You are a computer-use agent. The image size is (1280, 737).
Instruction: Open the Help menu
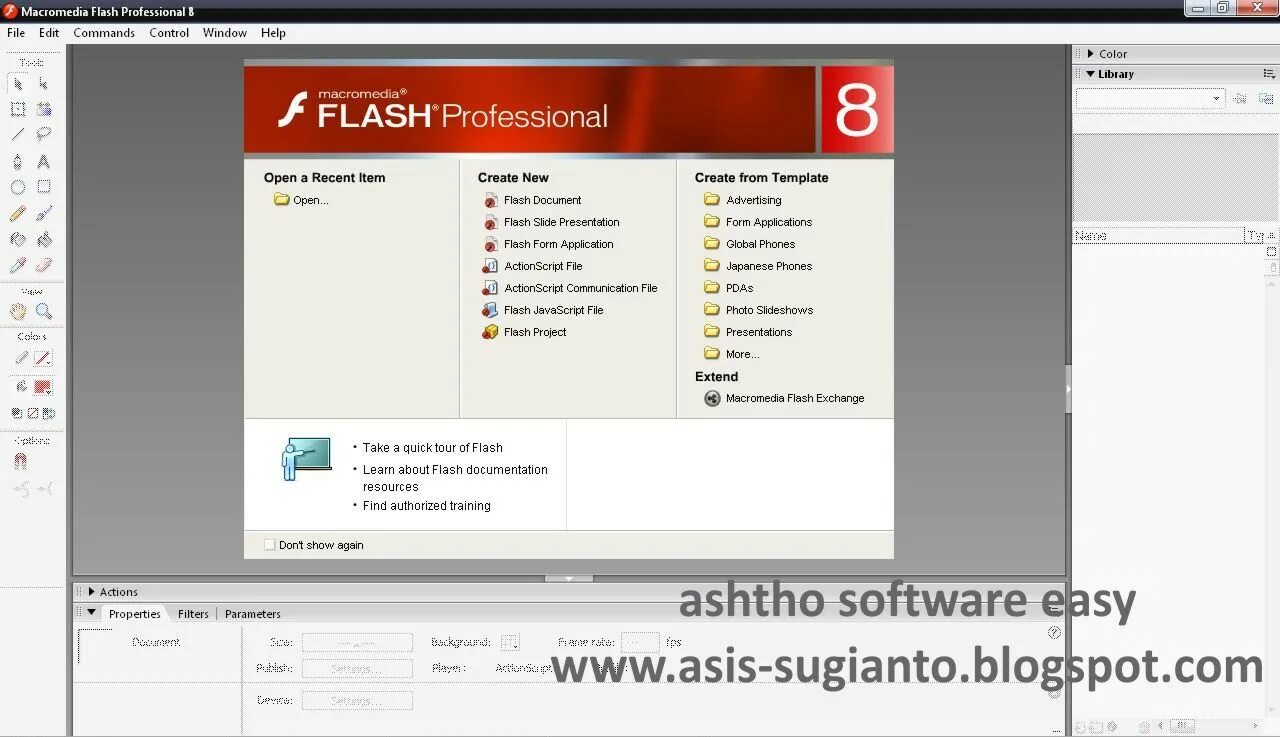pos(273,33)
